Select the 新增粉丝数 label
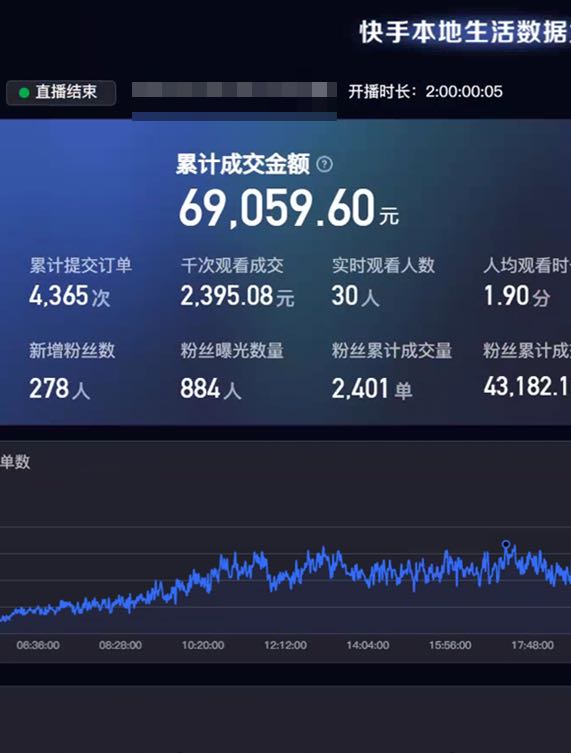The height and width of the screenshot is (753, 571). (72, 351)
